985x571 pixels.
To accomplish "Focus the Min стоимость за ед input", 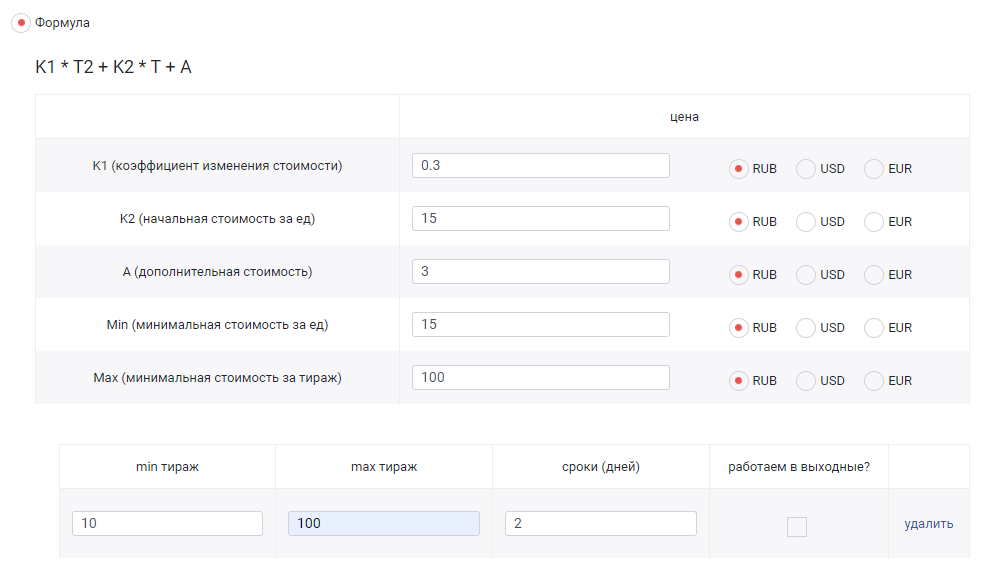I will tap(541, 325).
